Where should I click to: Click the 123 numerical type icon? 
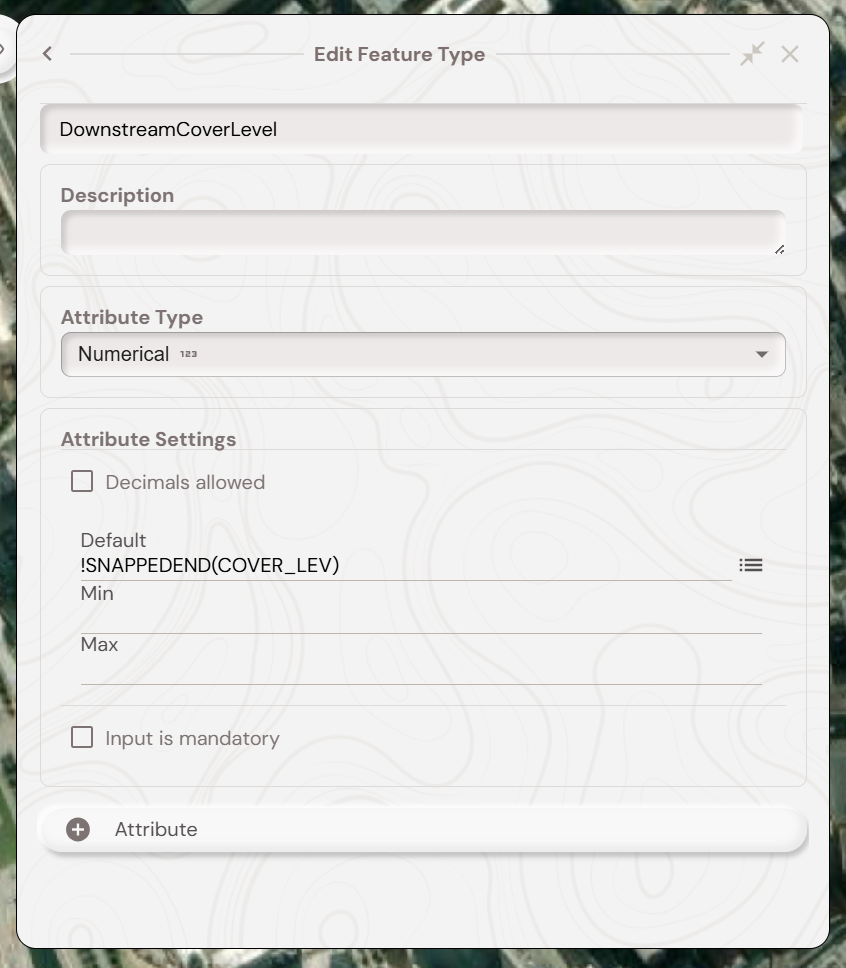188,354
